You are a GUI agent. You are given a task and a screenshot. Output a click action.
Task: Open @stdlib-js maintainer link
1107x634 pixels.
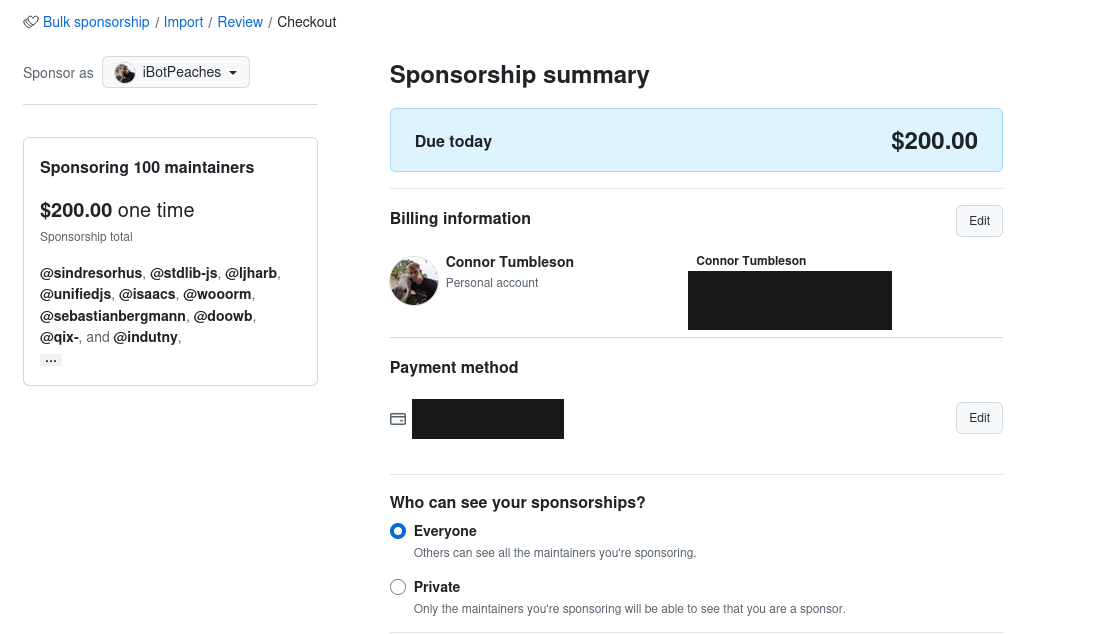184,273
